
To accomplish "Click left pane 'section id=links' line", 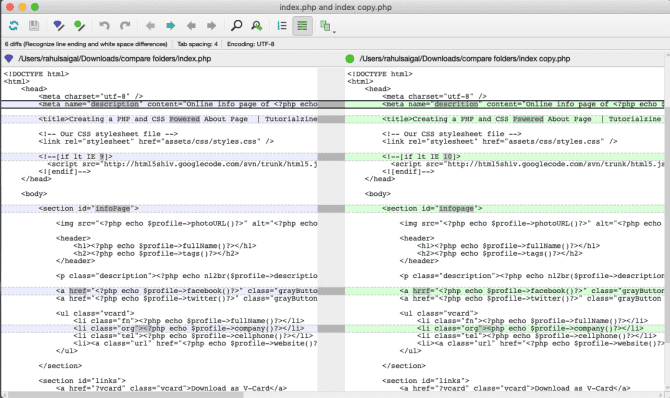I will pos(82,381).
